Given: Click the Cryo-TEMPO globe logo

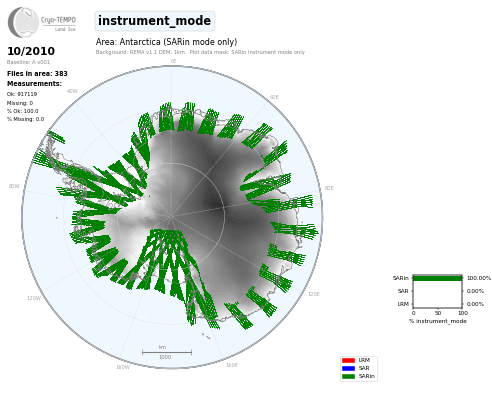Looking at the screenshot, I should 23,22.
